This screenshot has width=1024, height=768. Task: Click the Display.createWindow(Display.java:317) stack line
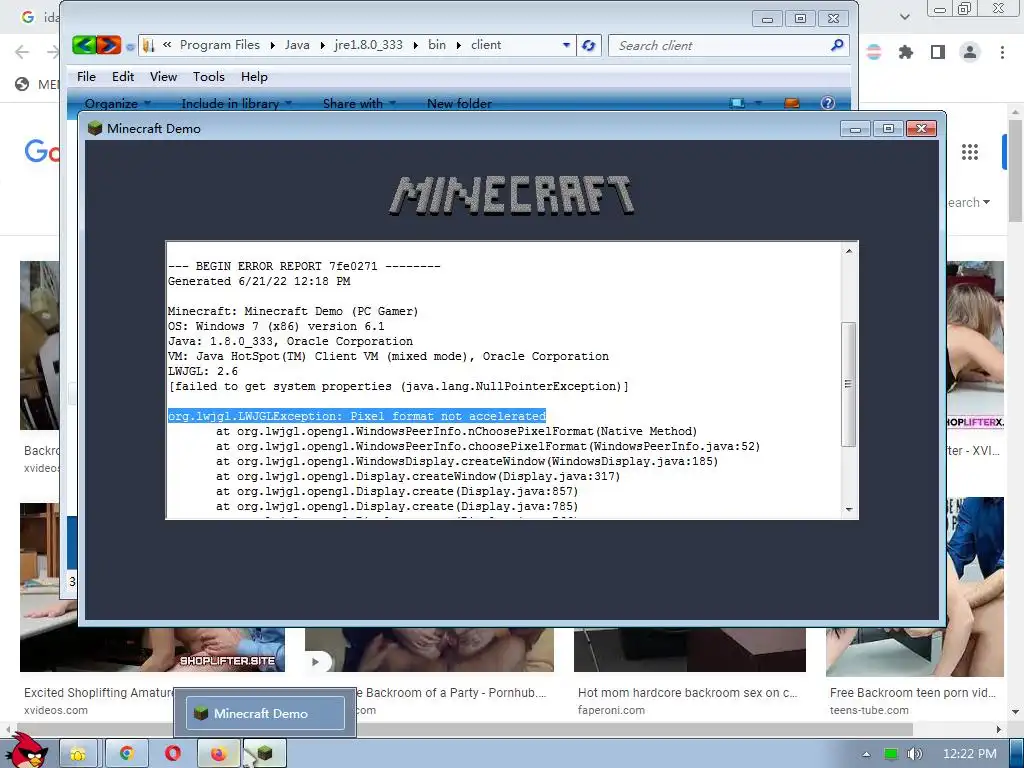418,476
